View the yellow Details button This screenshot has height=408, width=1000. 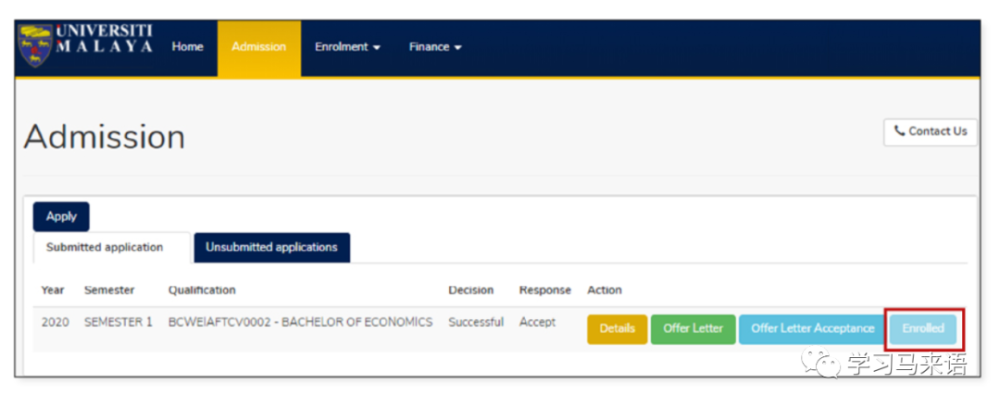(x=616, y=329)
